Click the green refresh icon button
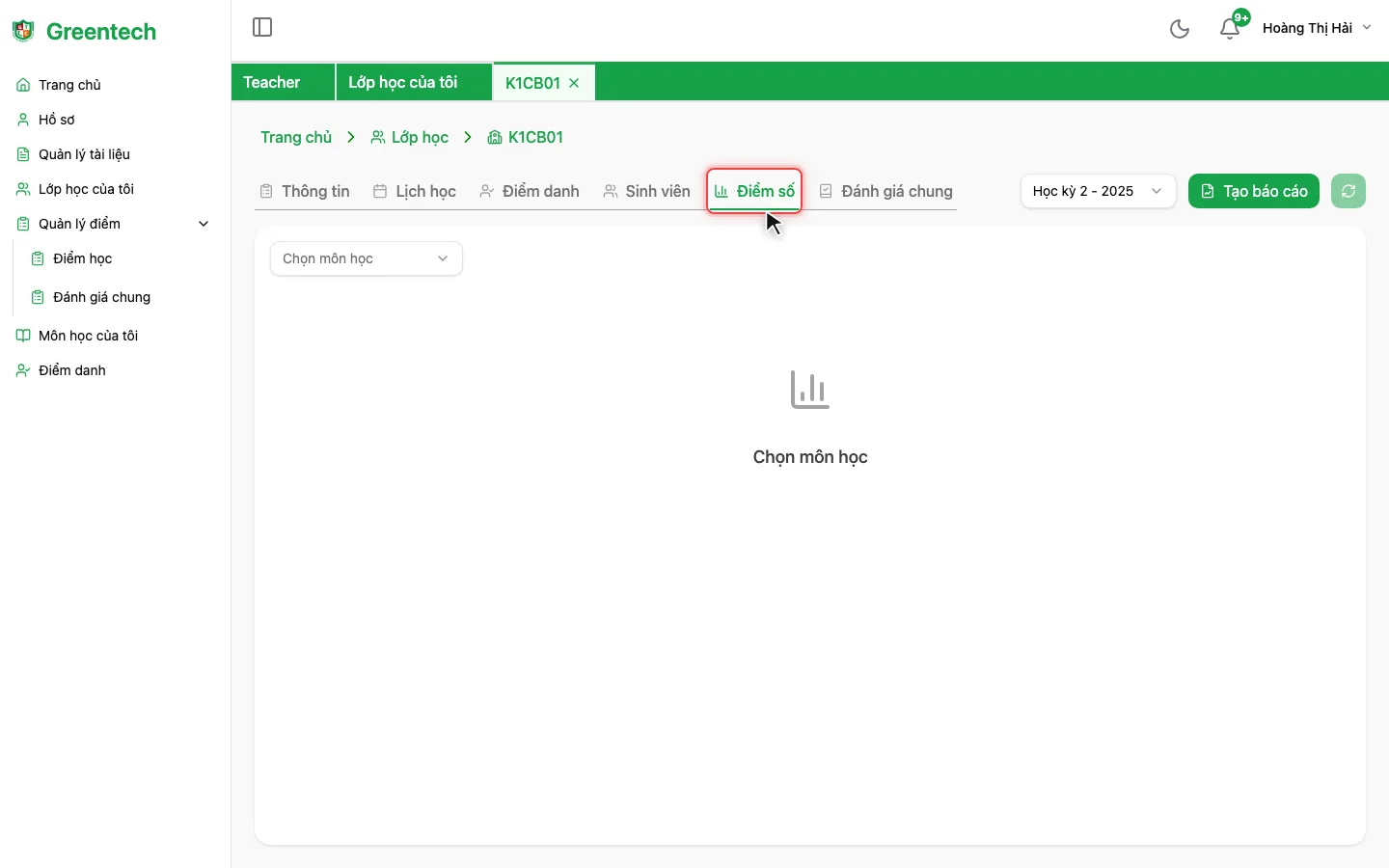 tap(1348, 191)
